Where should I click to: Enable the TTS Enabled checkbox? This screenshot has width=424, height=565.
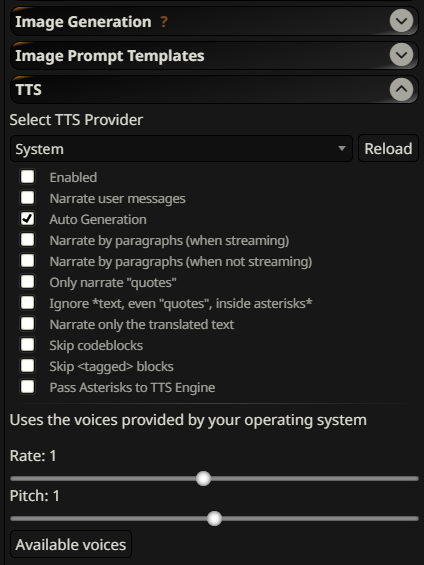pyautogui.click(x=28, y=177)
